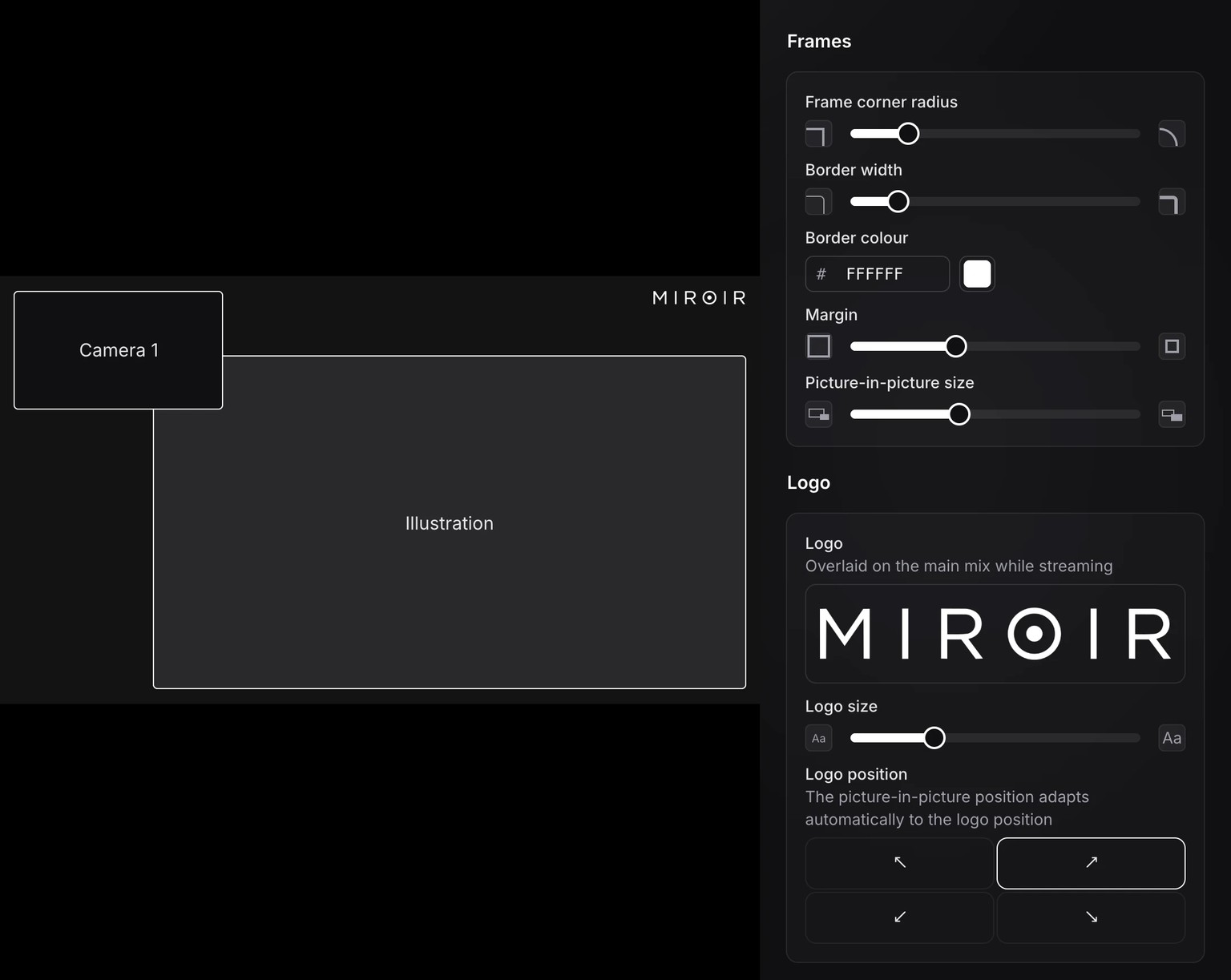
Task: Set logo position to bottom-left
Action: click(x=899, y=917)
